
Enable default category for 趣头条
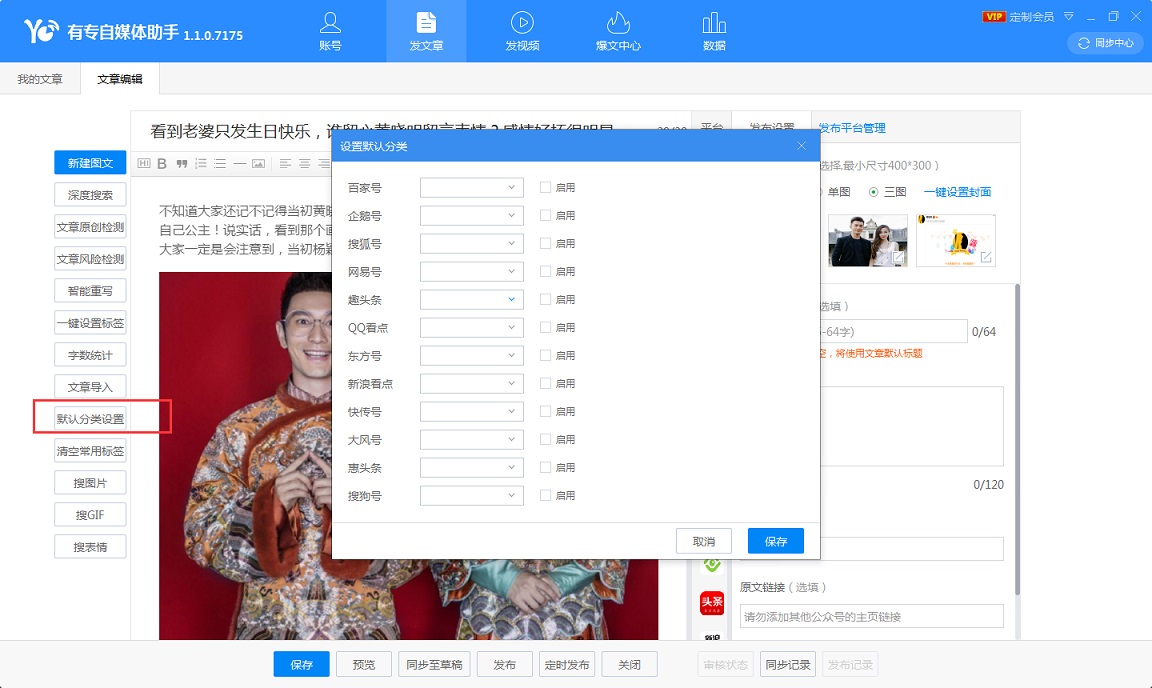pos(545,299)
